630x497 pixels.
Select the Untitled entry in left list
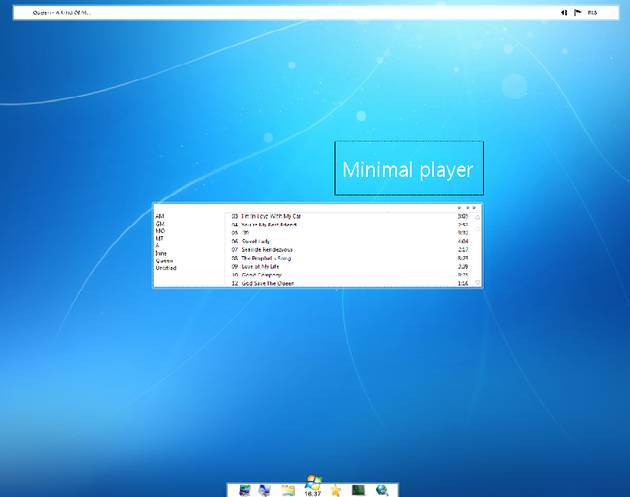click(x=165, y=268)
